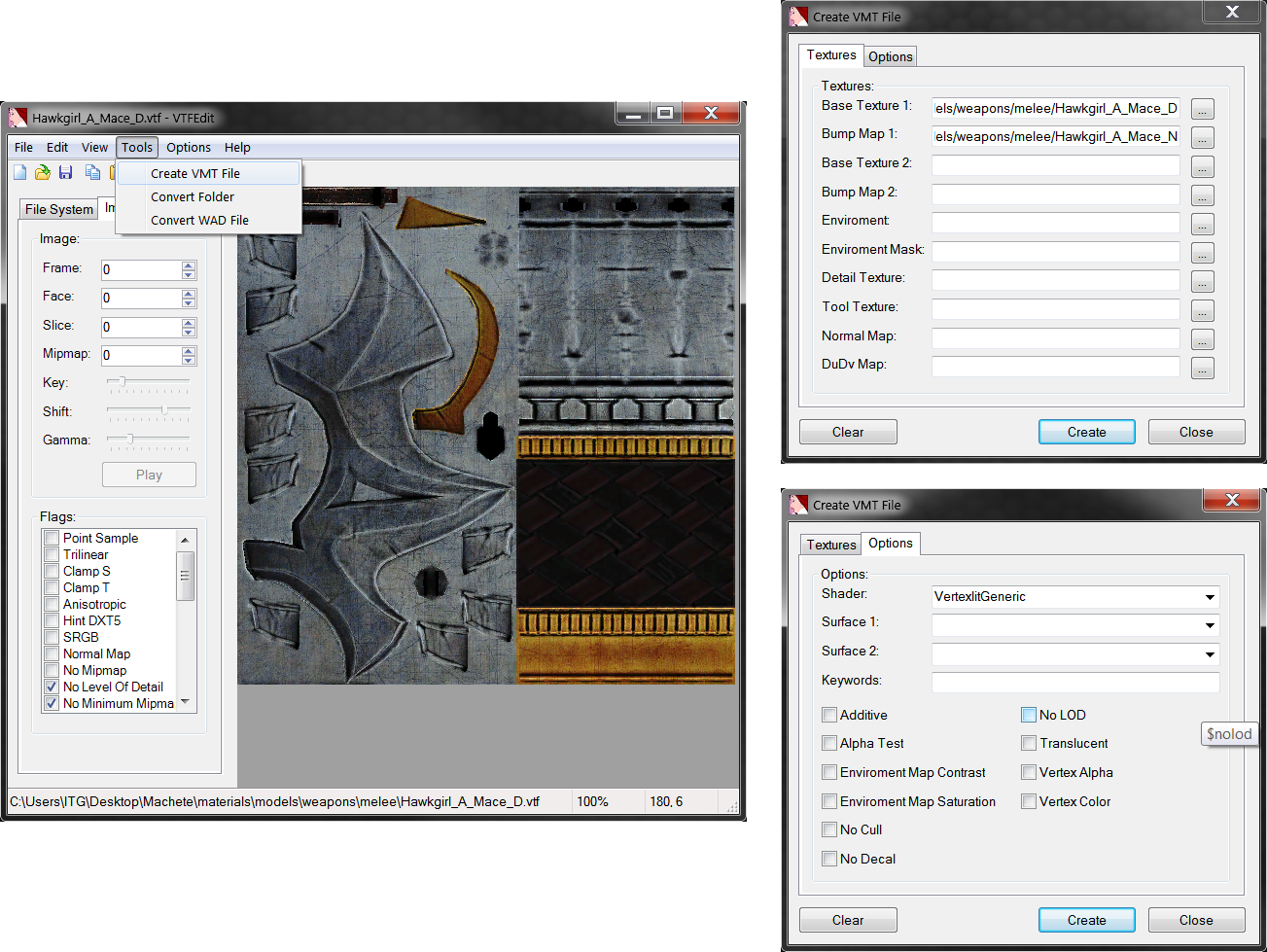
Task: Click Close in the lower Options dialog
Action: point(1196,920)
